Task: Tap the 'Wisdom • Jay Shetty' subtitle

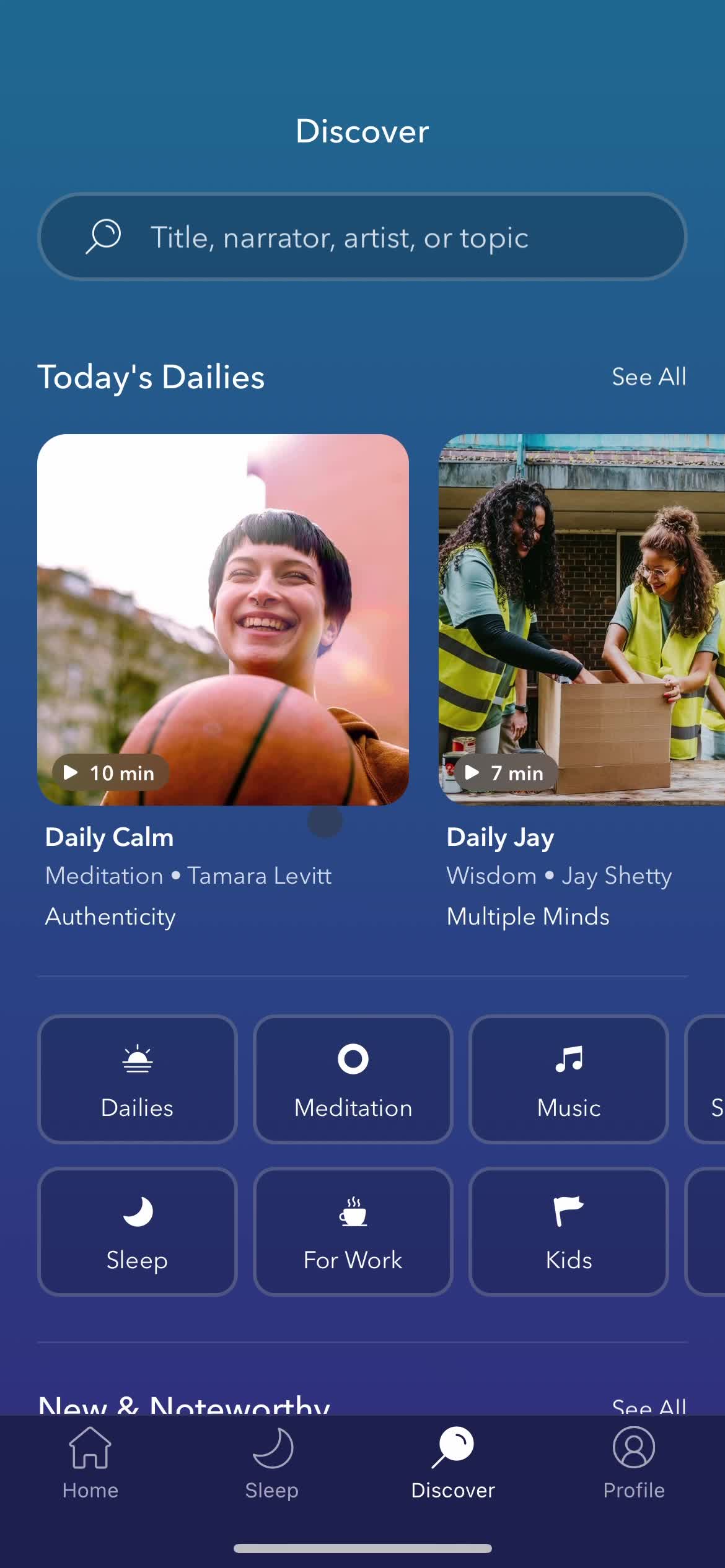Action: (559, 876)
